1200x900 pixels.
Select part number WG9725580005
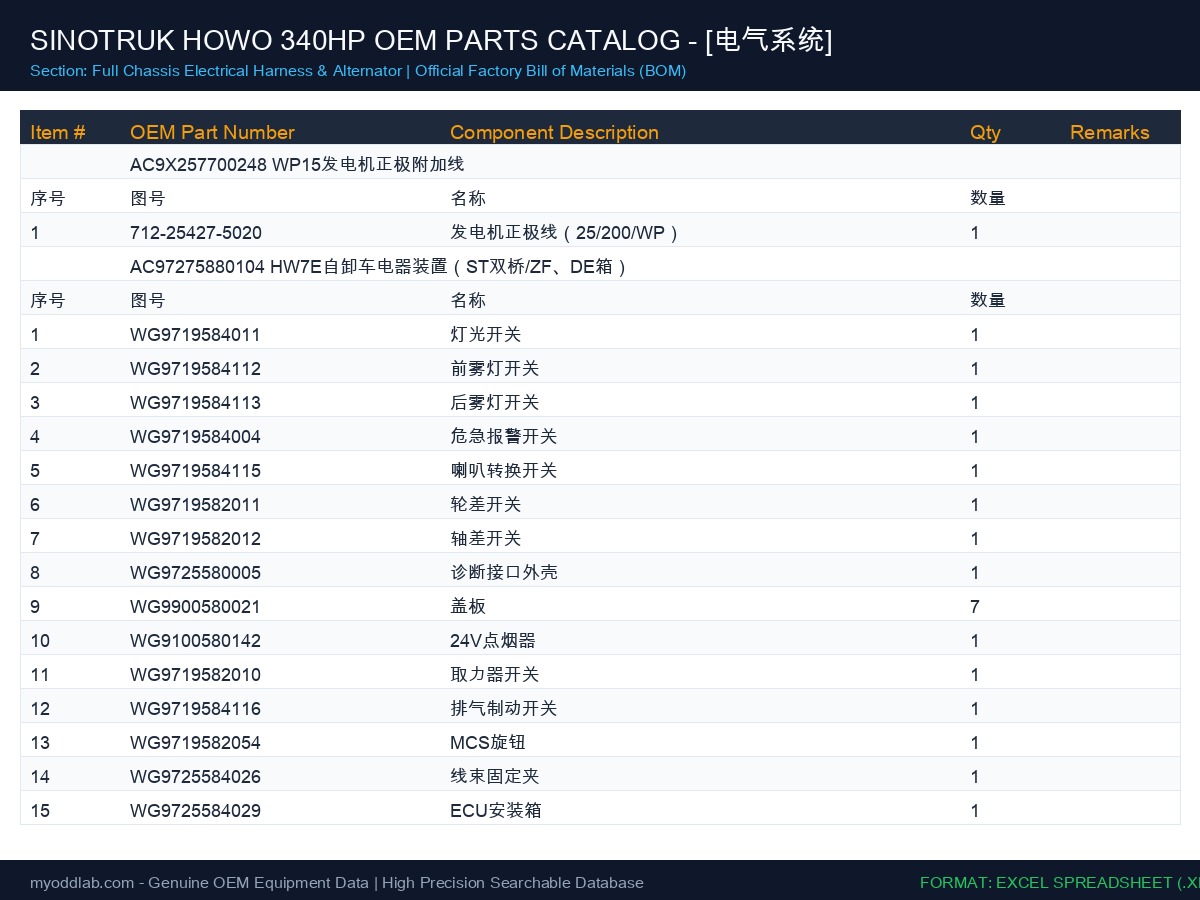195,573
